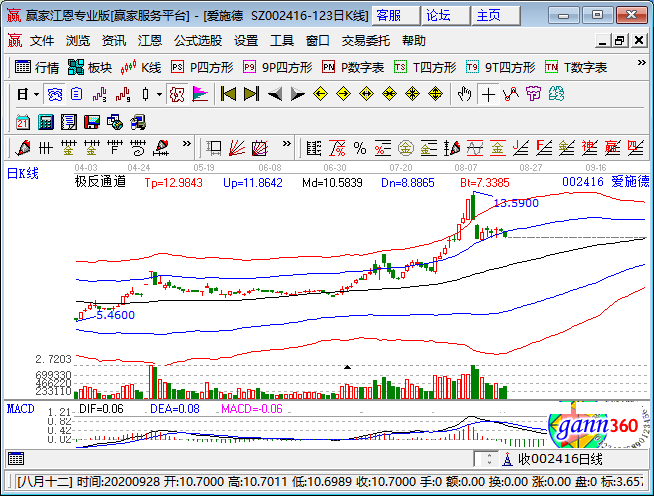The image size is (654, 496).
Task: Click the black percent sign icon
Action: tap(360, 148)
